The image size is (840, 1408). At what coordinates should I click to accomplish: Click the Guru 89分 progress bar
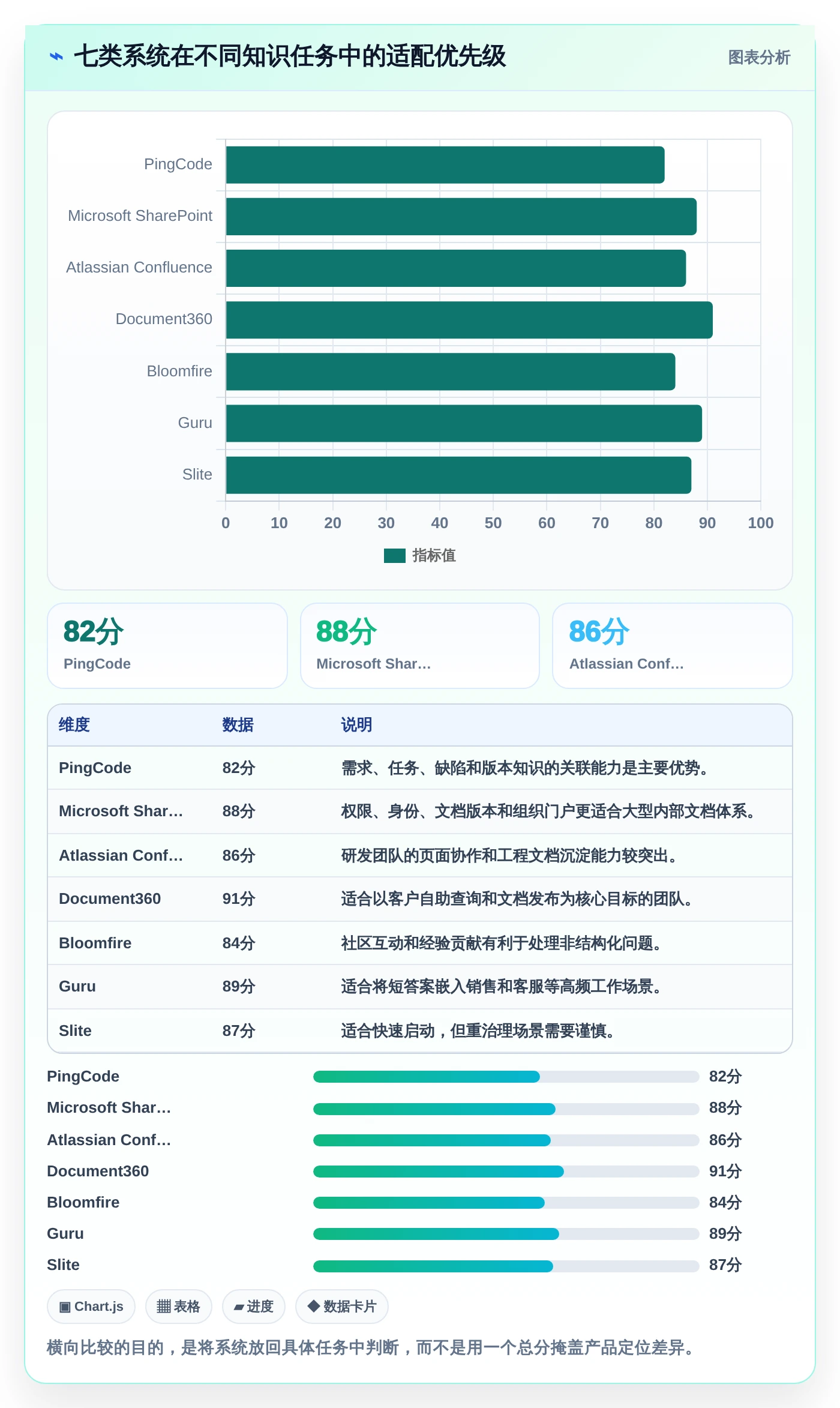[506, 1234]
